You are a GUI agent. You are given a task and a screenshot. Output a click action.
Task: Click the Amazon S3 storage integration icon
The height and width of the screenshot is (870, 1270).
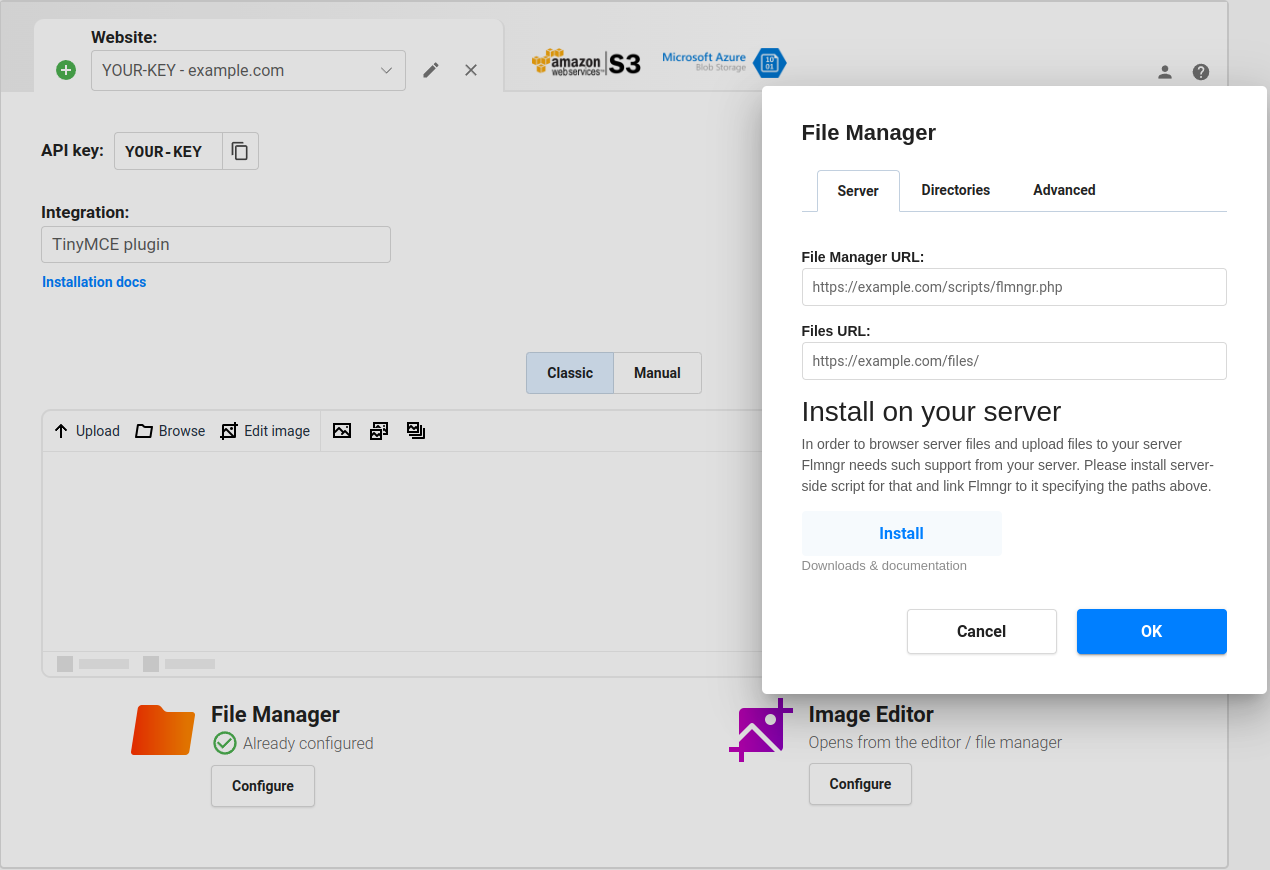click(x=586, y=61)
